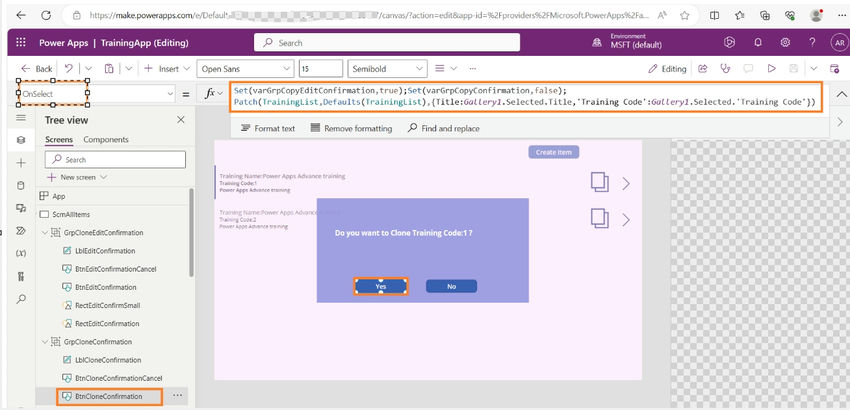Select the App item in the tree
This screenshot has width=850, height=410.
59,196
